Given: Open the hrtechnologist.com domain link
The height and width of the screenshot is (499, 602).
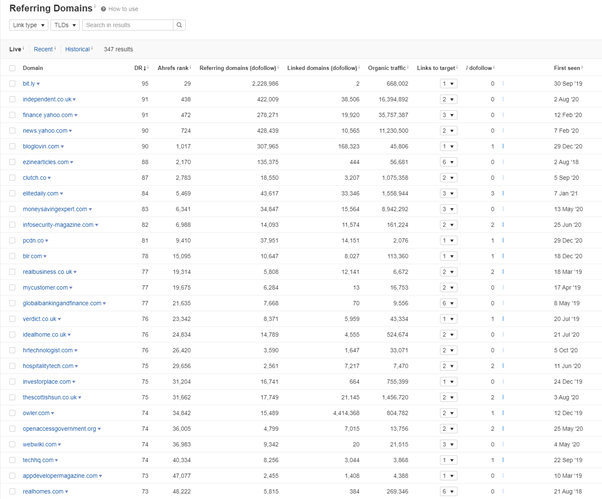Looking at the screenshot, I should tap(48, 350).
